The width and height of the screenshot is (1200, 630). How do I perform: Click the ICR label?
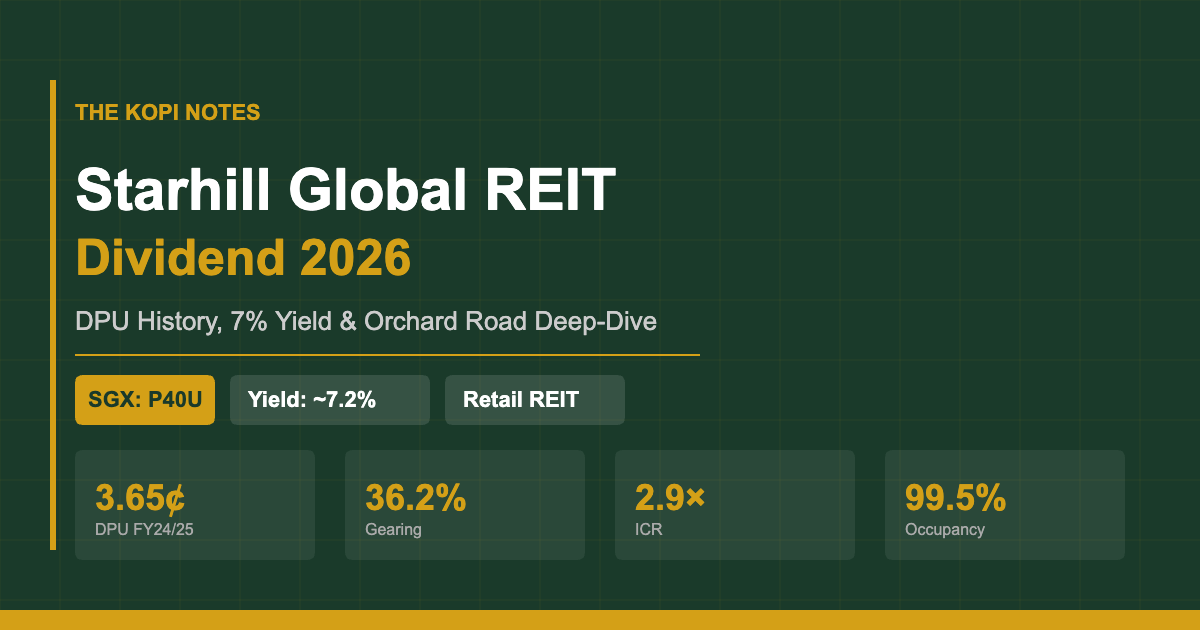click(x=648, y=530)
